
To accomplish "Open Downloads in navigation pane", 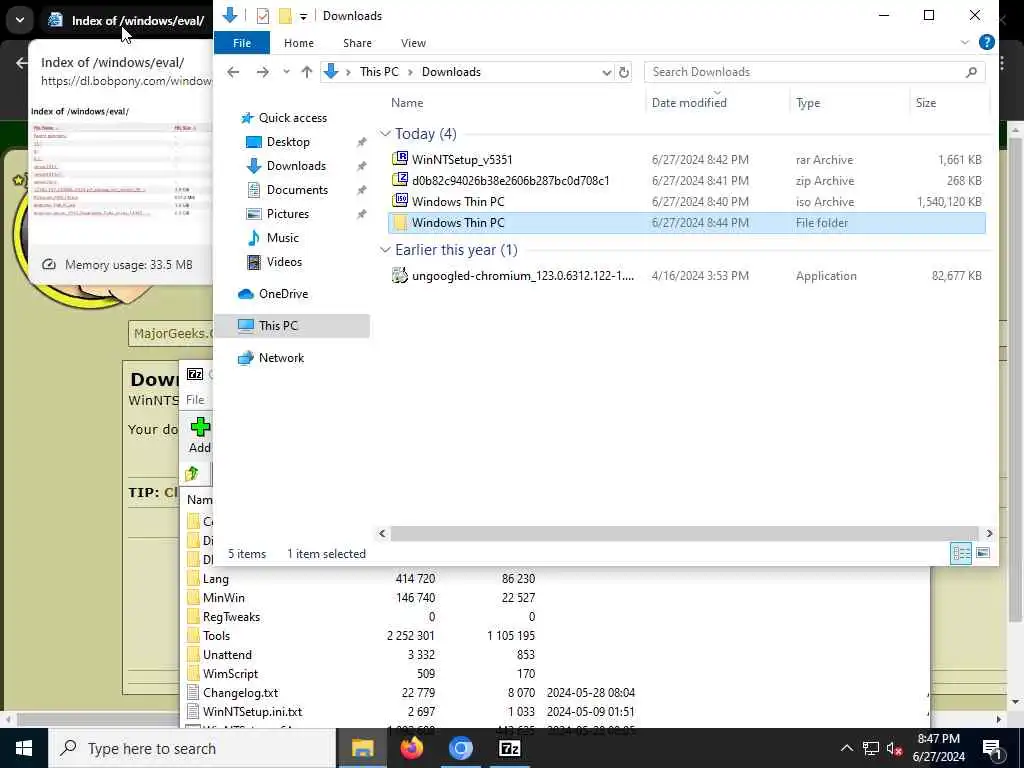I will click(x=296, y=166).
